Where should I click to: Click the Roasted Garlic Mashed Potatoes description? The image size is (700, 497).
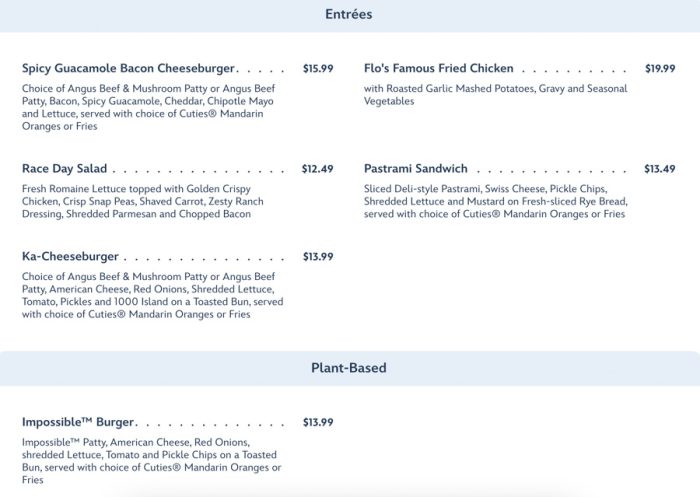496,95
